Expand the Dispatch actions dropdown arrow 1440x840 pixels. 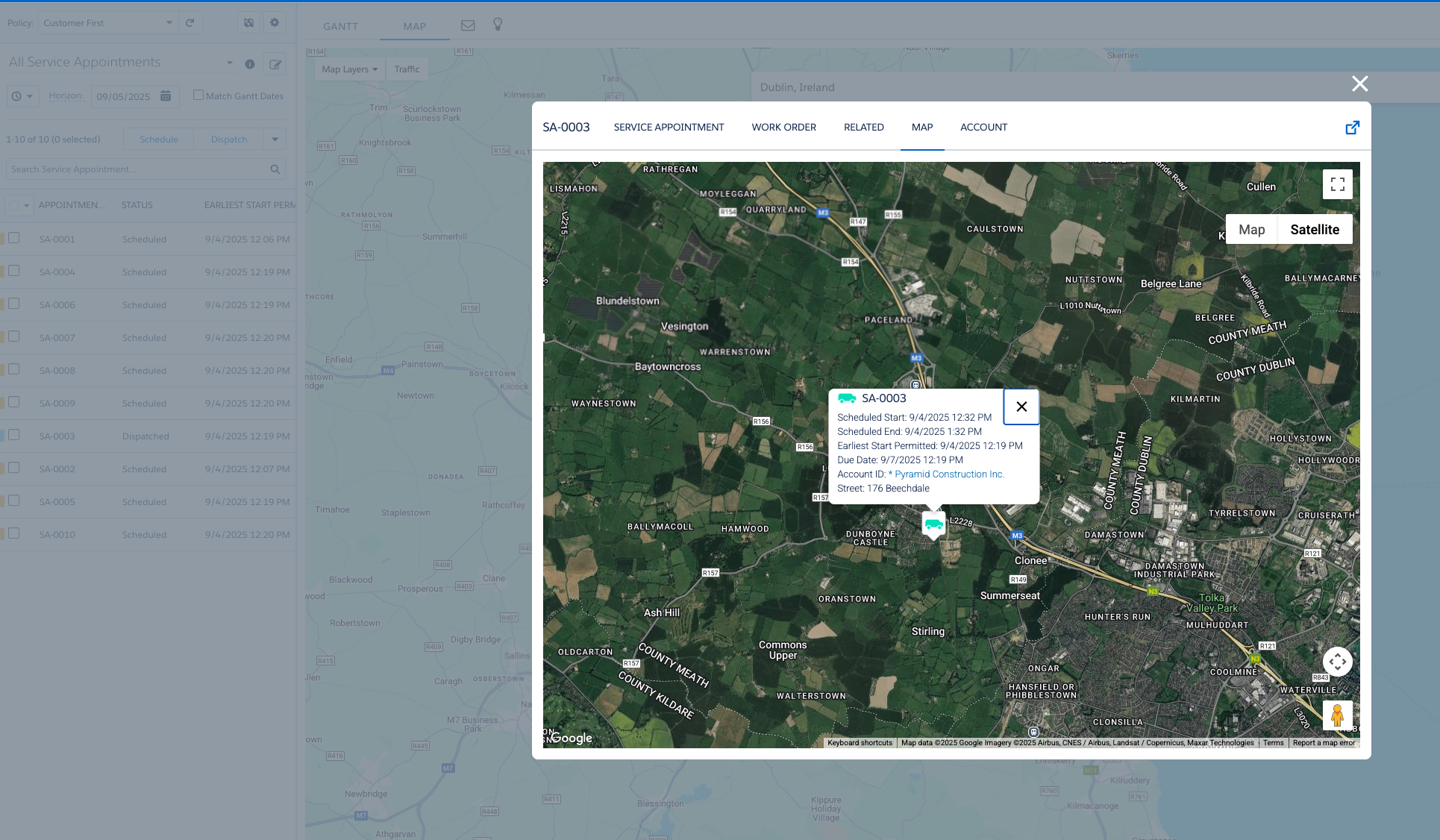click(x=275, y=140)
